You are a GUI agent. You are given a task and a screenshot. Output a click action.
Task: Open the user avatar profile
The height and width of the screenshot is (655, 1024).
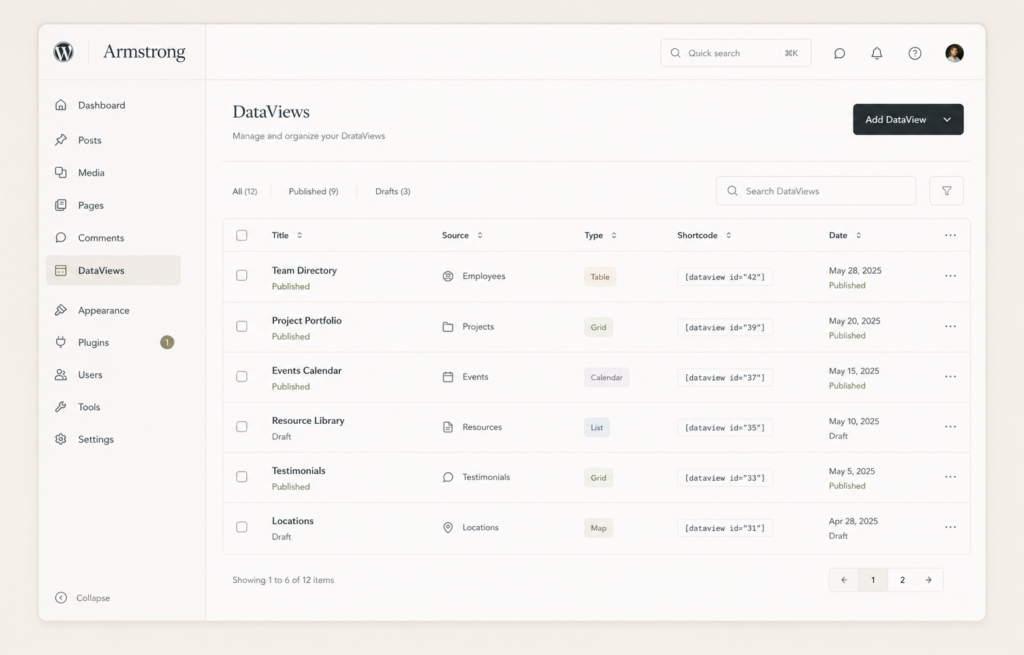click(x=954, y=53)
